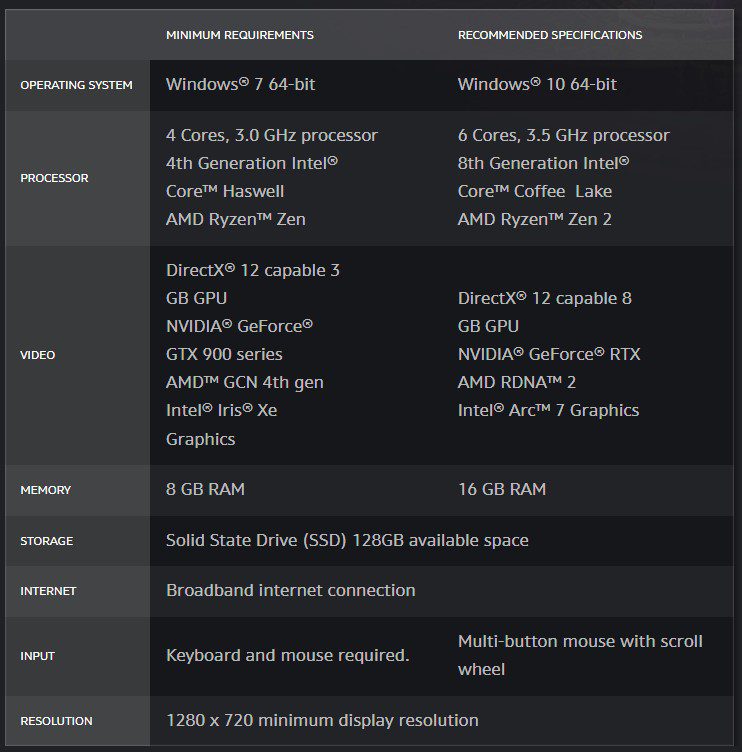Click the Intel Arc 7 Graphics text
The width and height of the screenshot is (742, 752).
coord(548,410)
